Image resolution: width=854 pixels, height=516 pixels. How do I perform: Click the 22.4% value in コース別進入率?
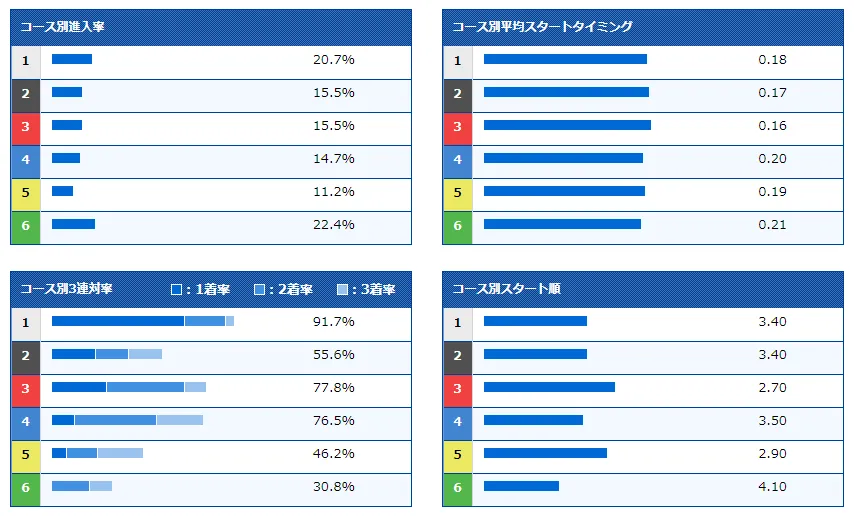[x=333, y=226]
